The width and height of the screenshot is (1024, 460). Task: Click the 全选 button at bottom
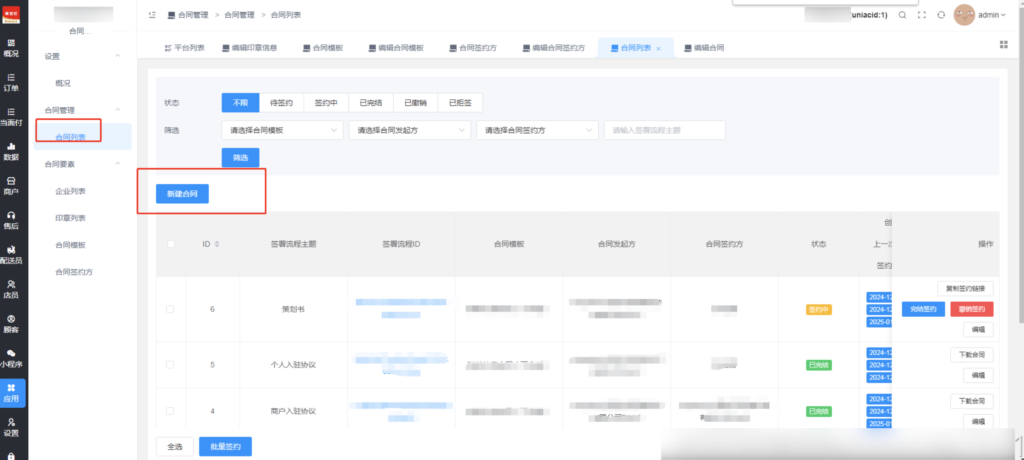175,447
